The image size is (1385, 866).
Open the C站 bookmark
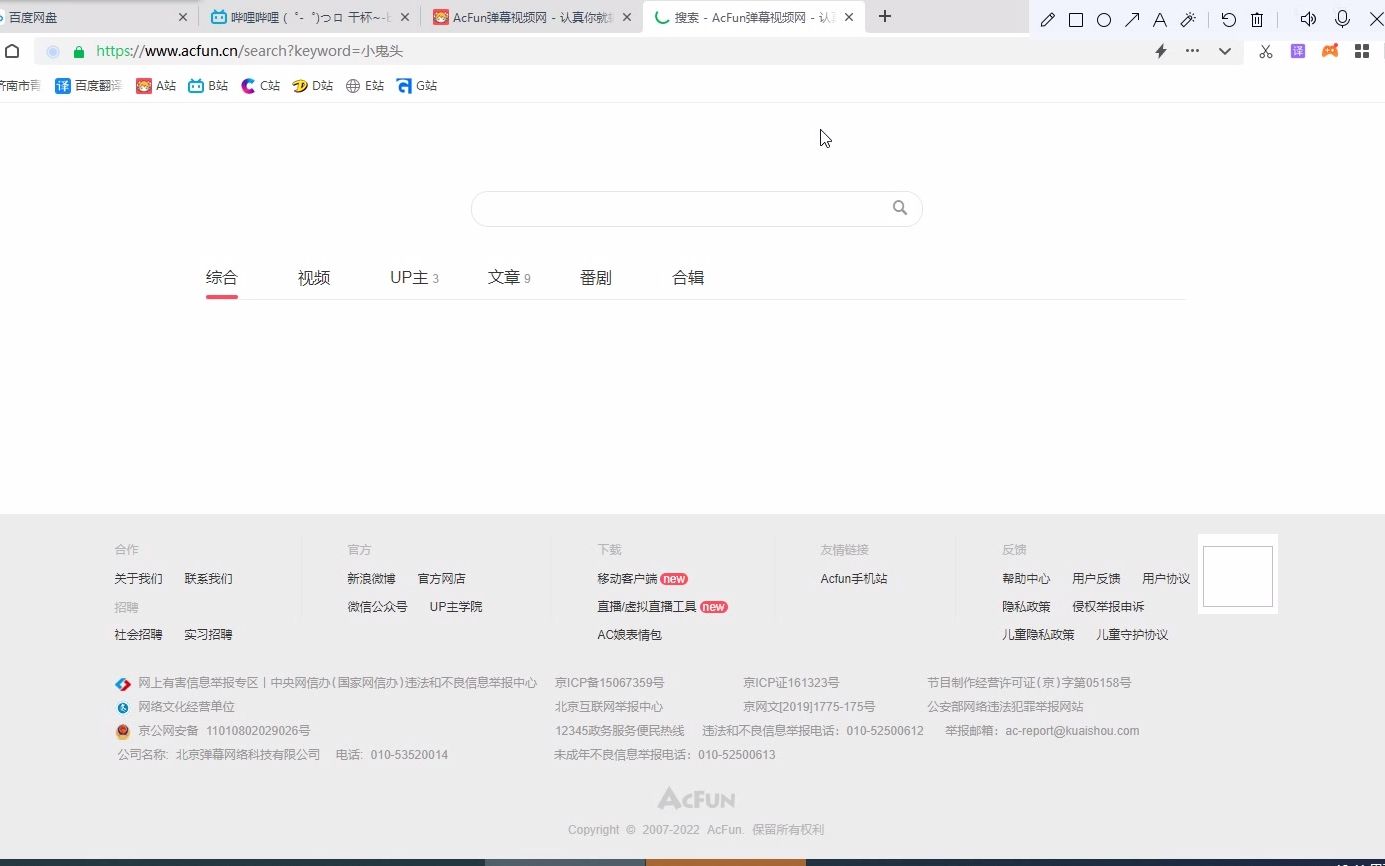tap(261, 86)
